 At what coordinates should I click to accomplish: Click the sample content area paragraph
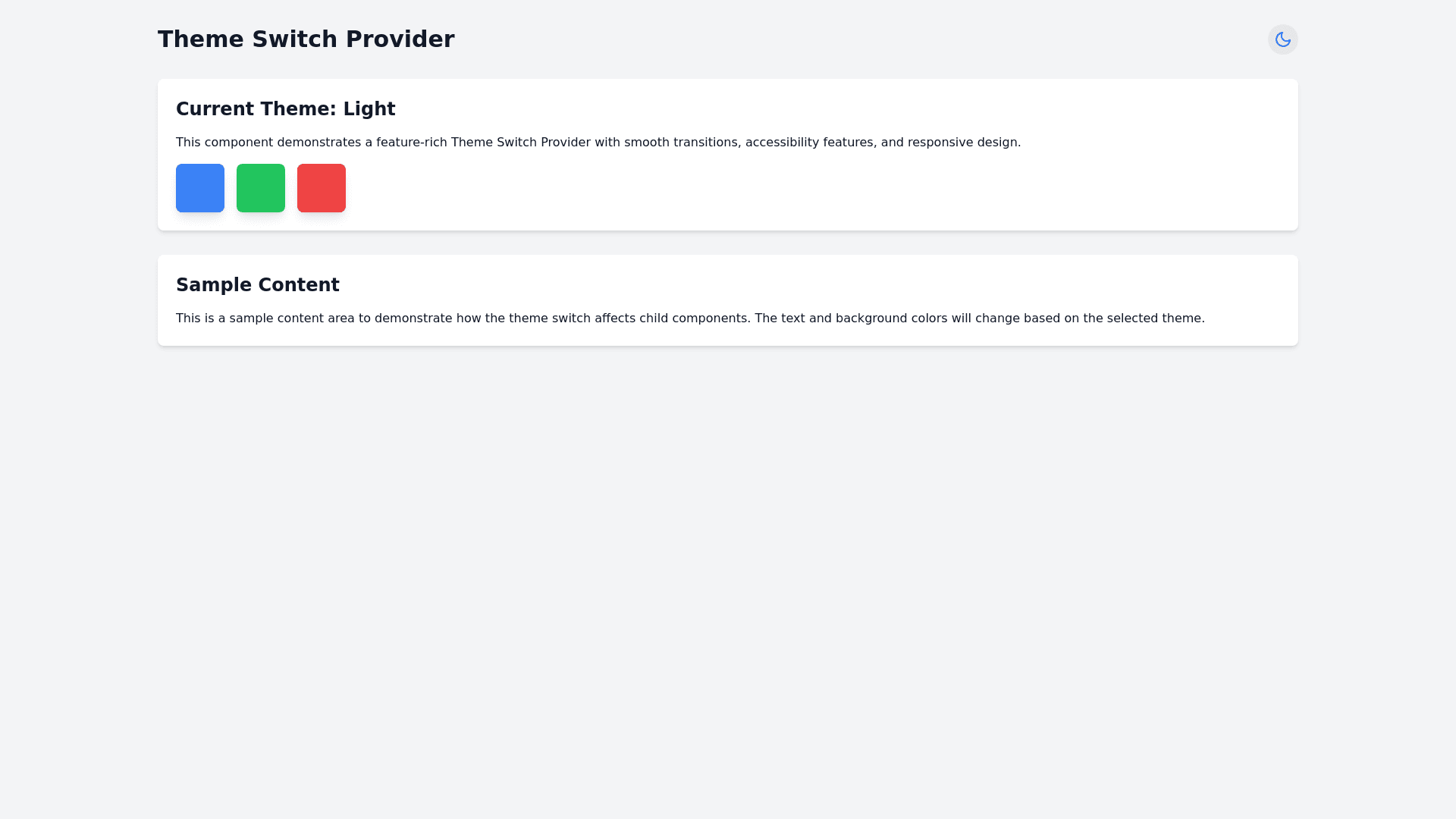[x=689, y=318]
